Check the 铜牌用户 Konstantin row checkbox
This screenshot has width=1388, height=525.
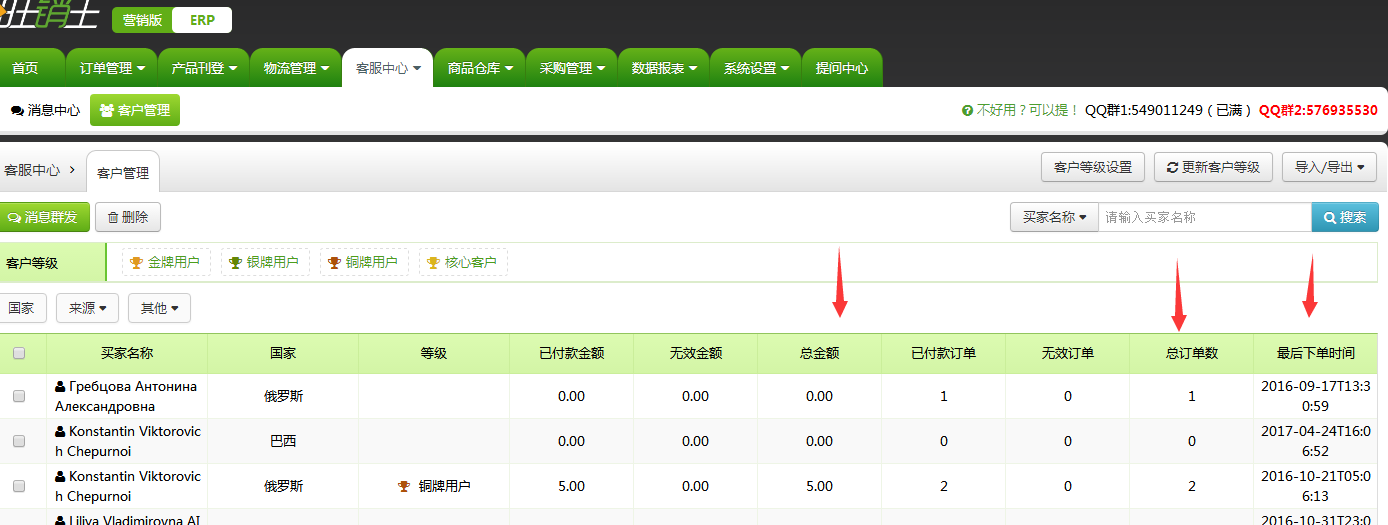(x=19, y=486)
